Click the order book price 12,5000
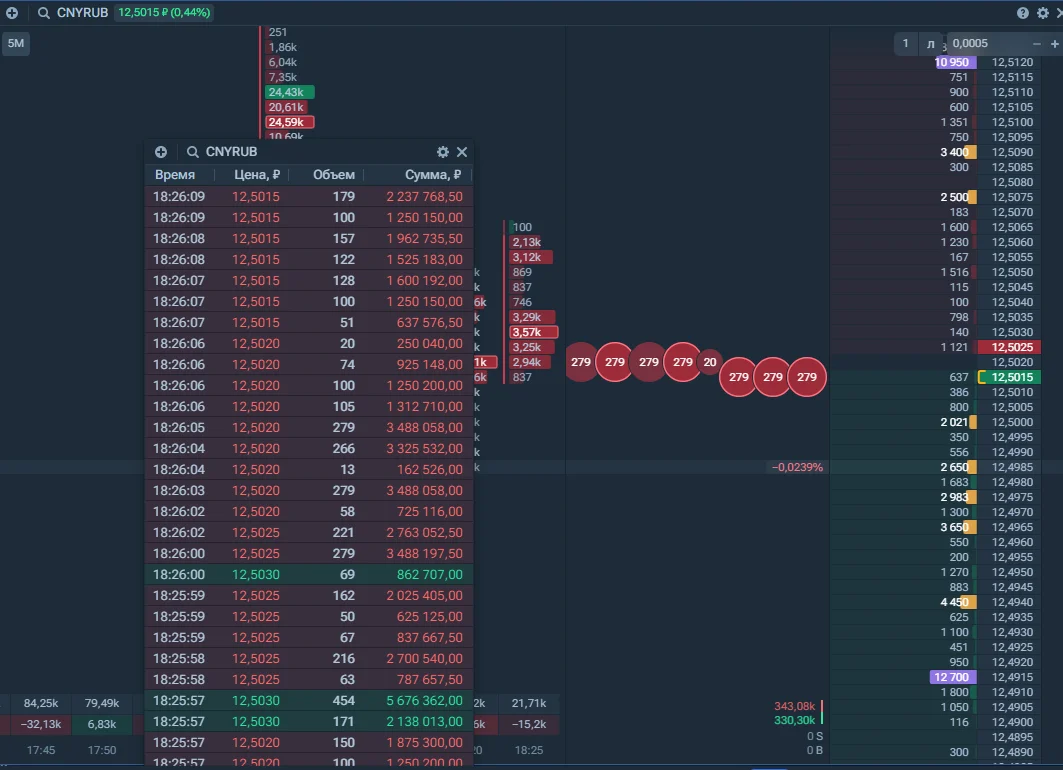The image size is (1063, 770). pyautogui.click(x=1012, y=422)
